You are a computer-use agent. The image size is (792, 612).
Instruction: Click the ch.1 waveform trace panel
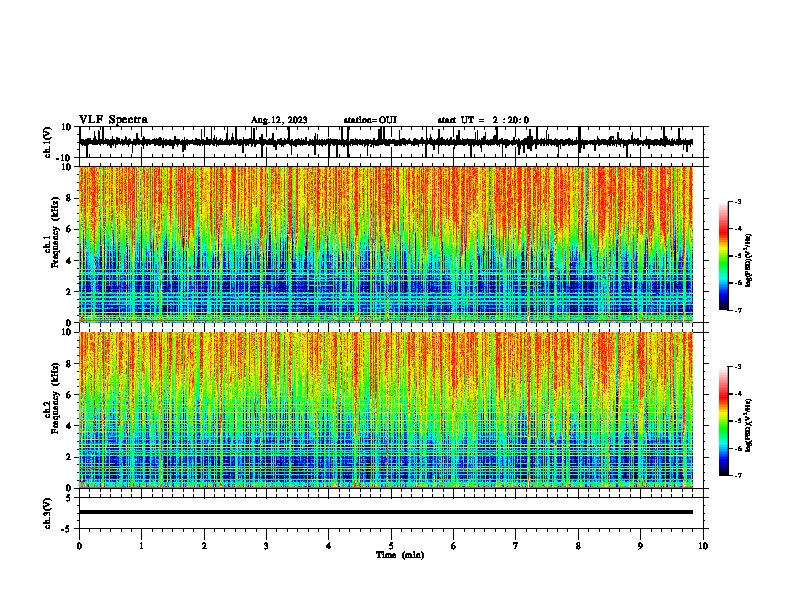pyautogui.click(x=393, y=142)
